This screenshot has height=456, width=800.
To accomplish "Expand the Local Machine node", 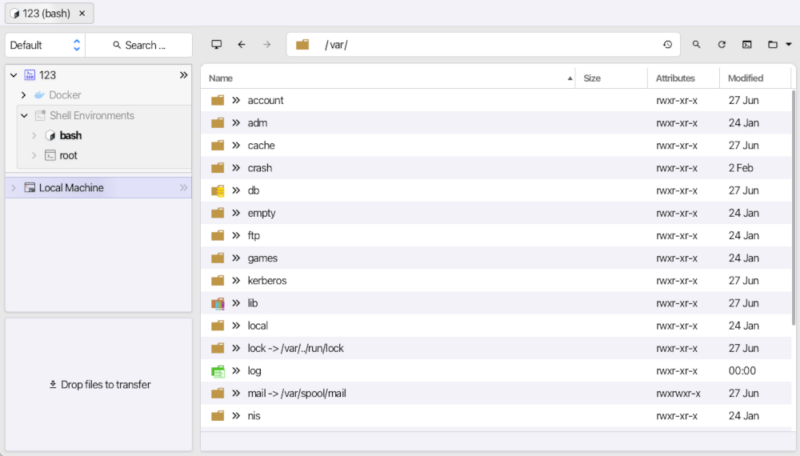I will click(x=14, y=188).
